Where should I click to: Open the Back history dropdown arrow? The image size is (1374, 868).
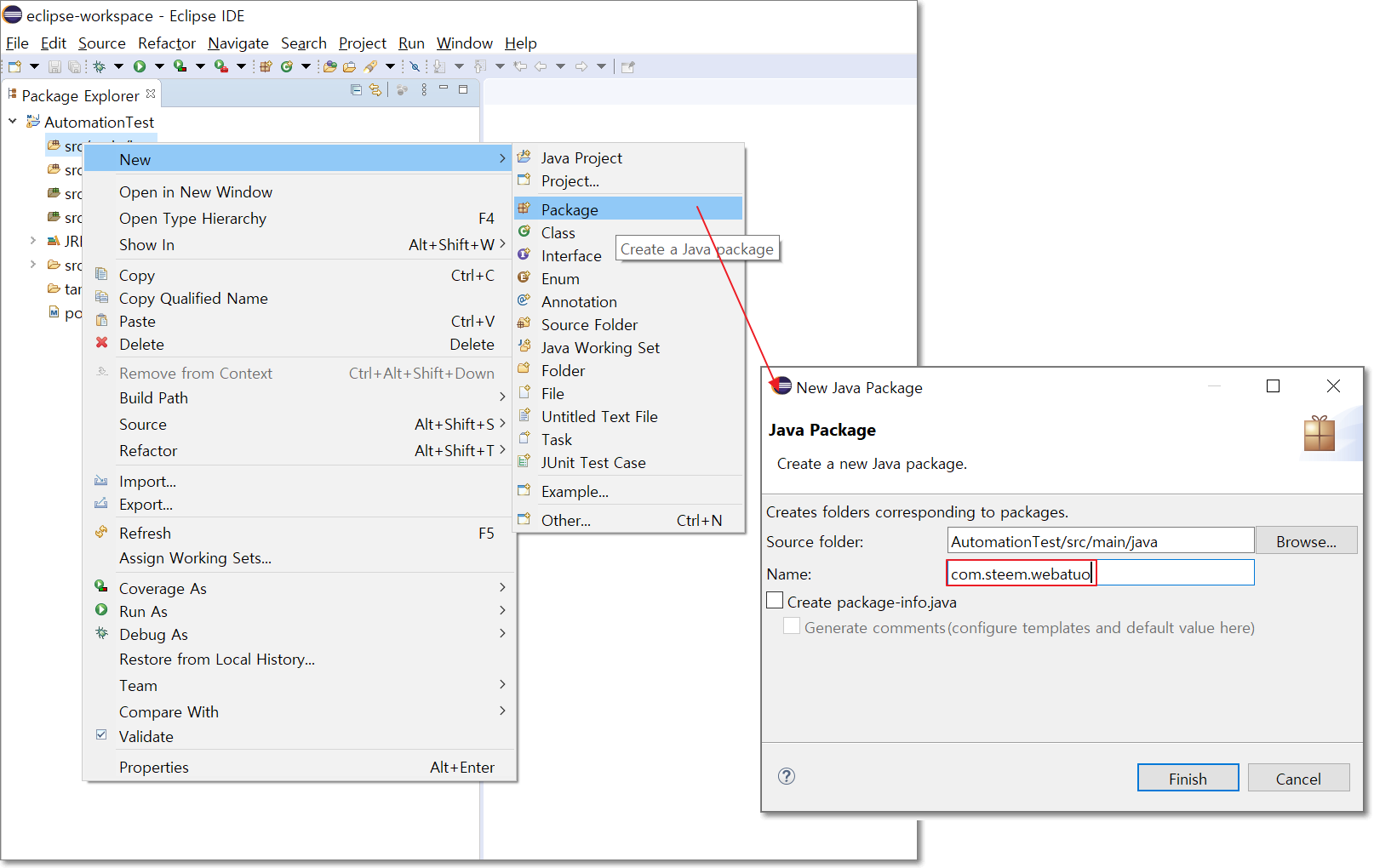coord(560,66)
